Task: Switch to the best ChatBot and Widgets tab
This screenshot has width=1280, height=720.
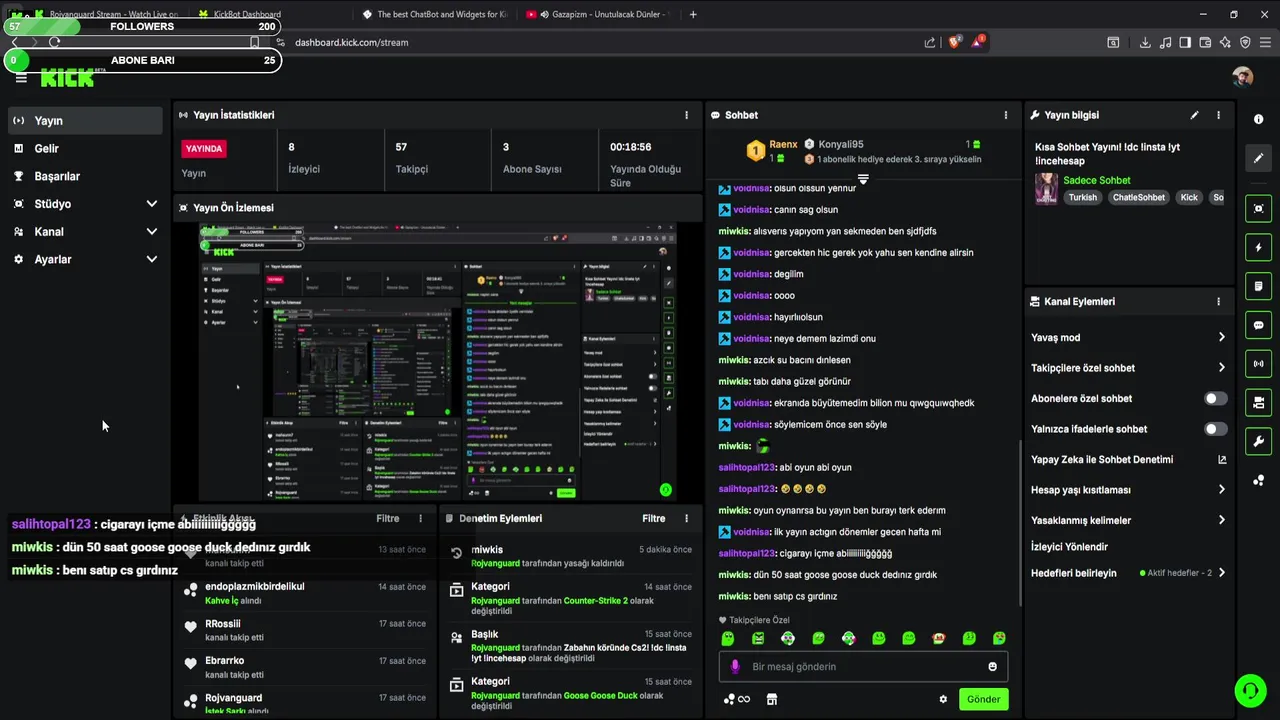Action: pyautogui.click(x=435, y=14)
